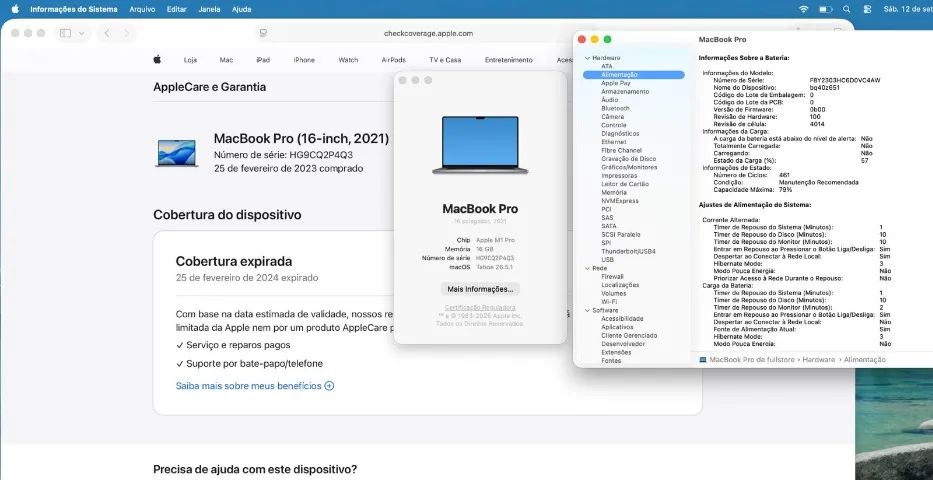Collapse the Software section in sidebar

(x=587, y=310)
